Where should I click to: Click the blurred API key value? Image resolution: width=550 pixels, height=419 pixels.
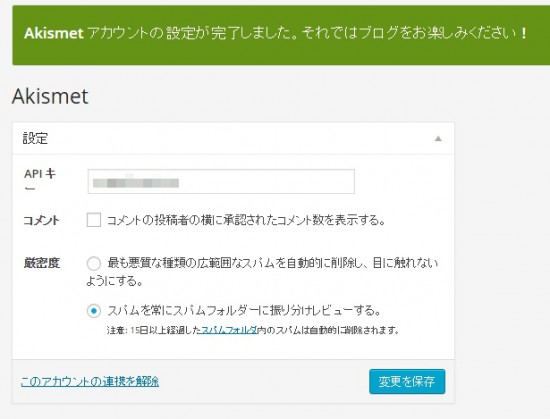pyautogui.click(x=136, y=183)
